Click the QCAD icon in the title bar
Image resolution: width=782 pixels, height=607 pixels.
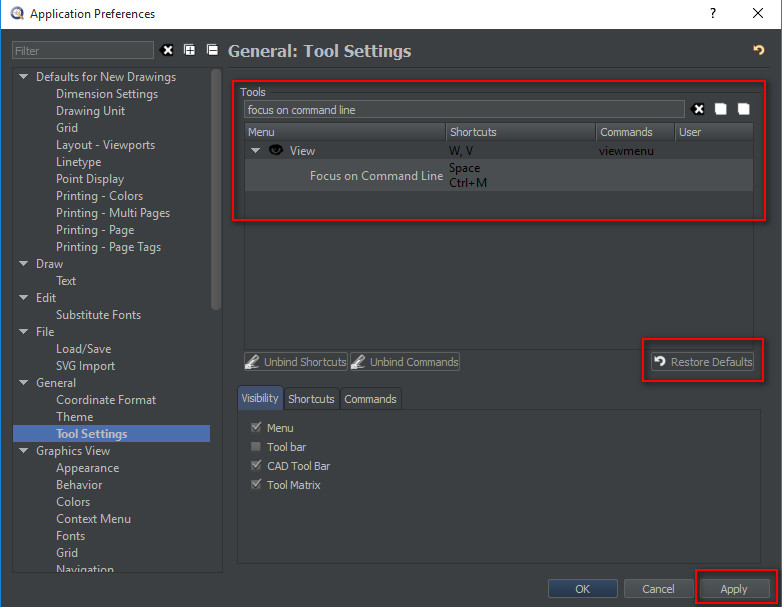(15, 14)
